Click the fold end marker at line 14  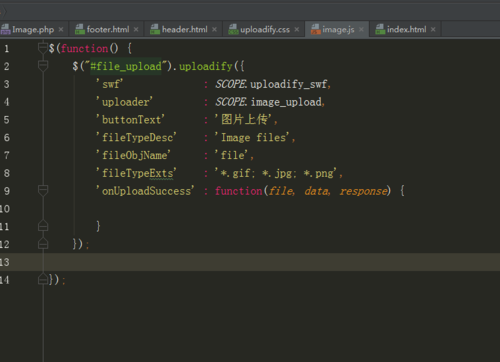(x=43, y=279)
